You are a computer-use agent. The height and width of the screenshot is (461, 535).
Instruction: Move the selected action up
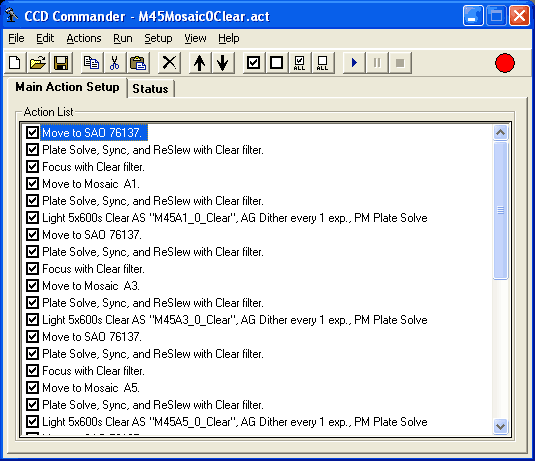pyautogui.click(x=200, y=63)
